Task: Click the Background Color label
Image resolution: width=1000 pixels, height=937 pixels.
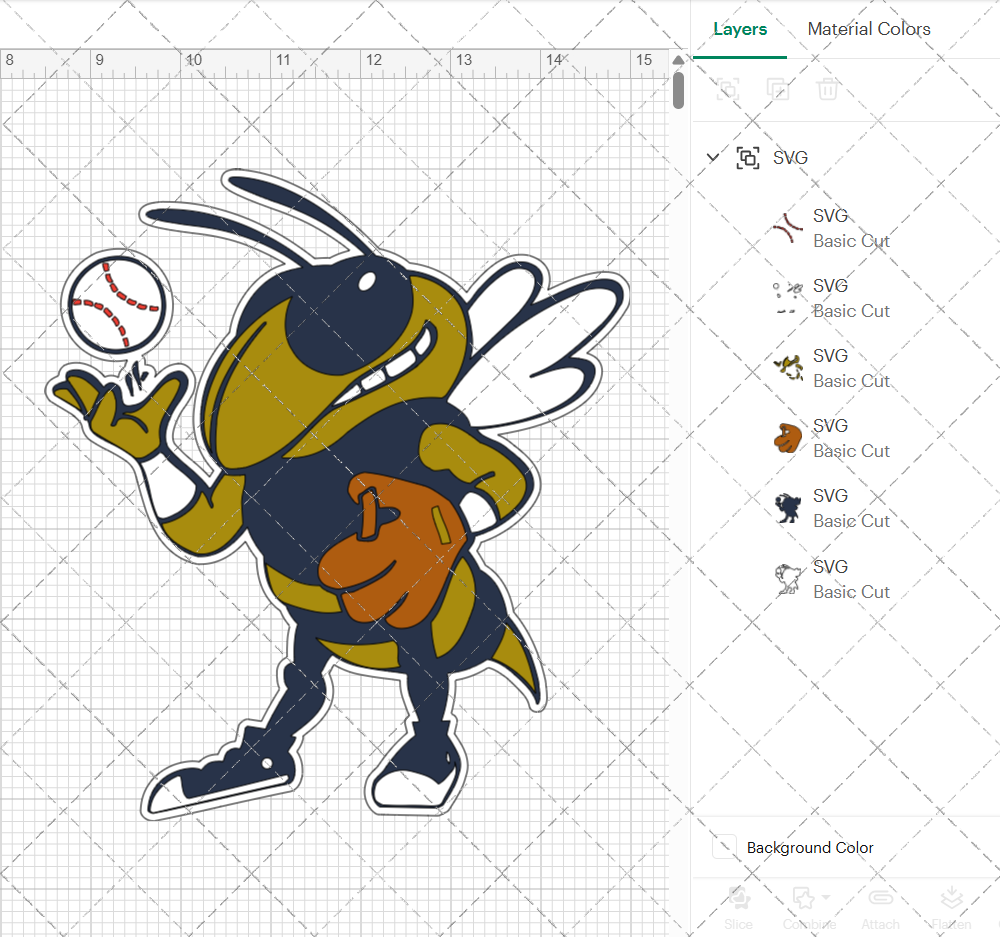Action: tap(810, 848)
